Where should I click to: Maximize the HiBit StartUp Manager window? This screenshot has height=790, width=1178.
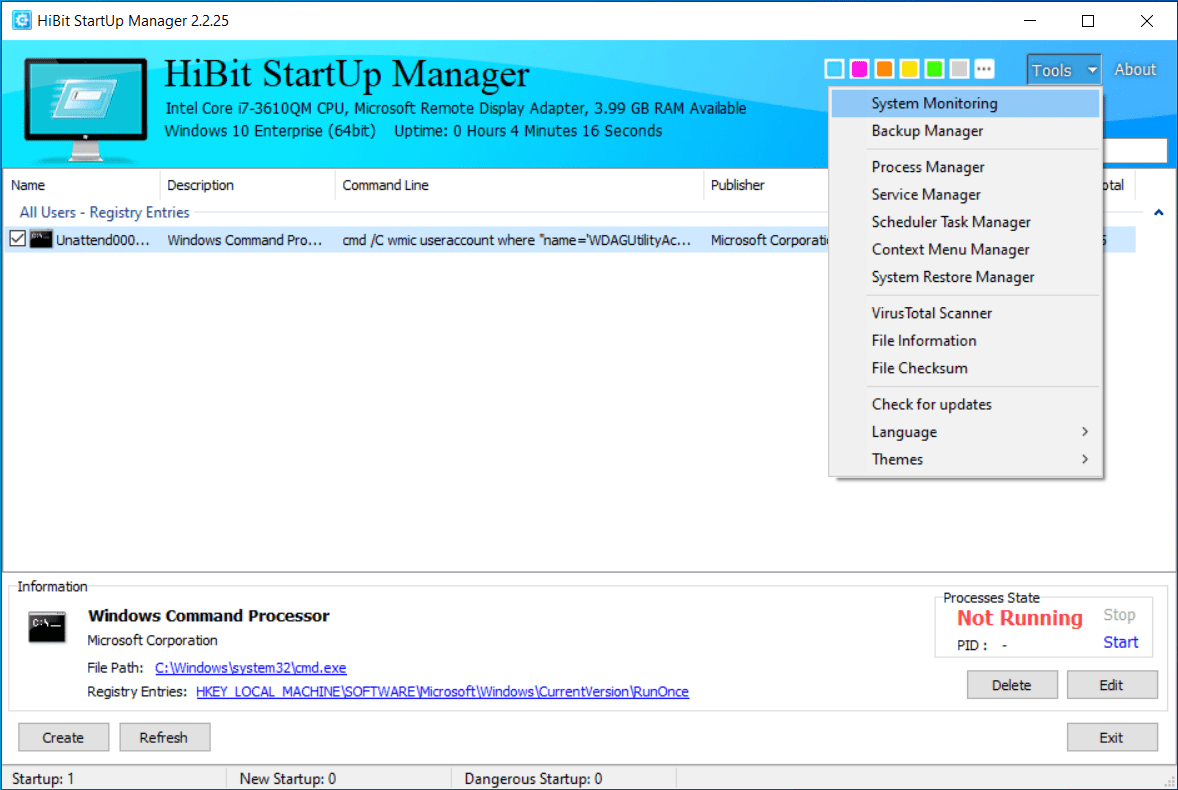pyautogui.click(x=1087, y=20)
